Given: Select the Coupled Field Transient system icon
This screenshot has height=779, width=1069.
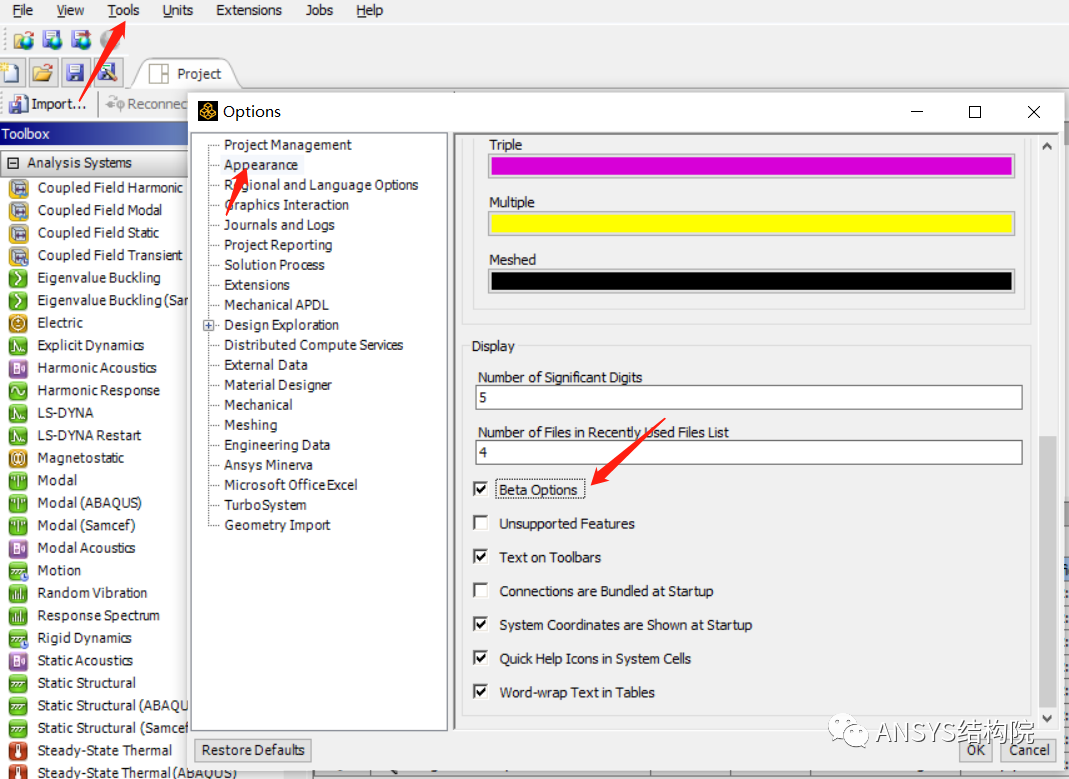Looking at the screenshot, I should click(x=18, y=256).
